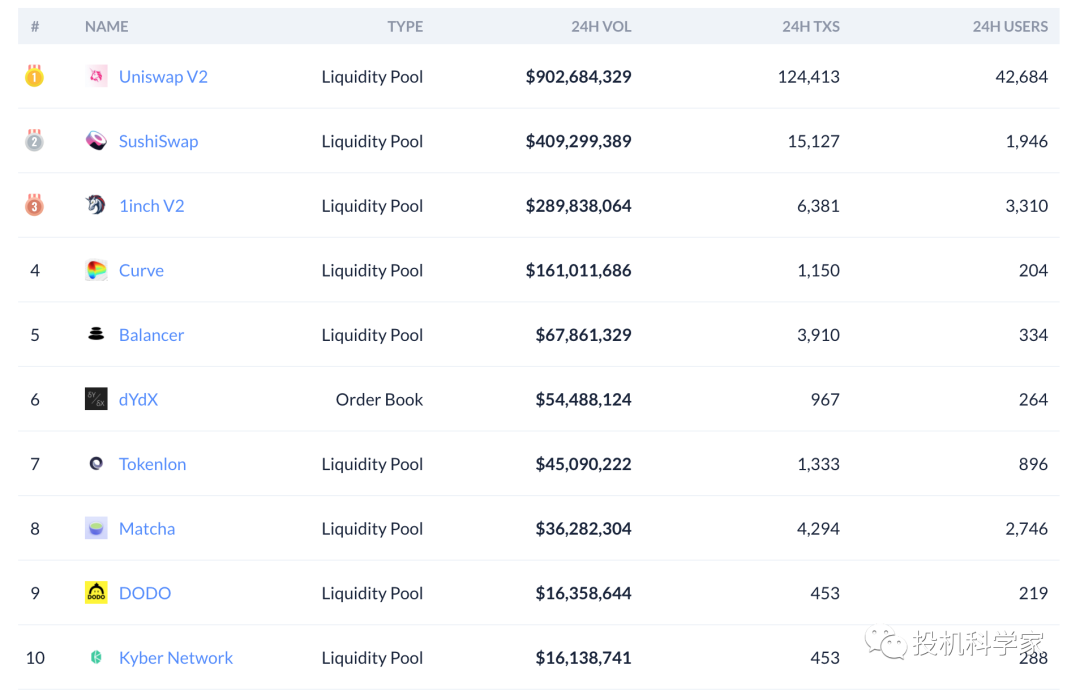The width and height of the screenshot is (1080, 691).
Task: Click the Curve rainbow logo icon
Action: 96,270
